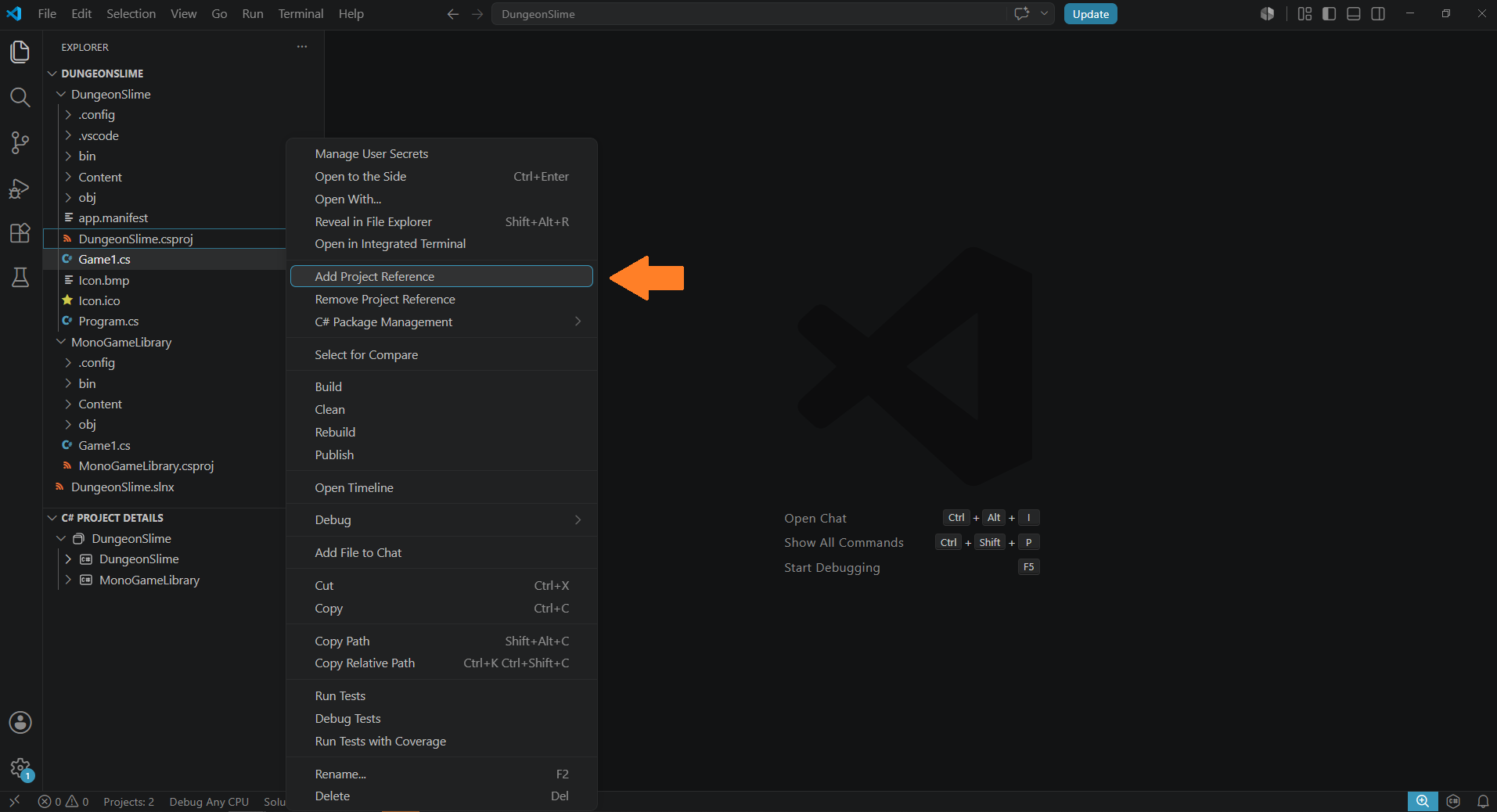Collapse the MonoGameLibrary folder

click(x=61, y=342)
